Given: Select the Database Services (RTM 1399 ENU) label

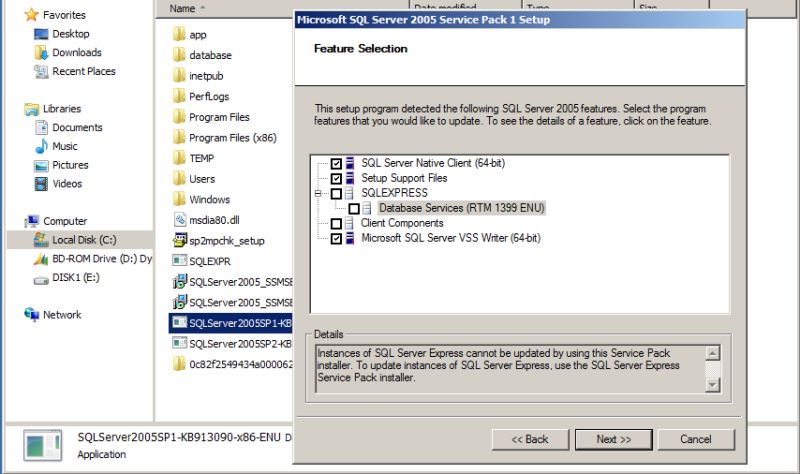Looking at the screenshot, I should [x=462, y=208].
